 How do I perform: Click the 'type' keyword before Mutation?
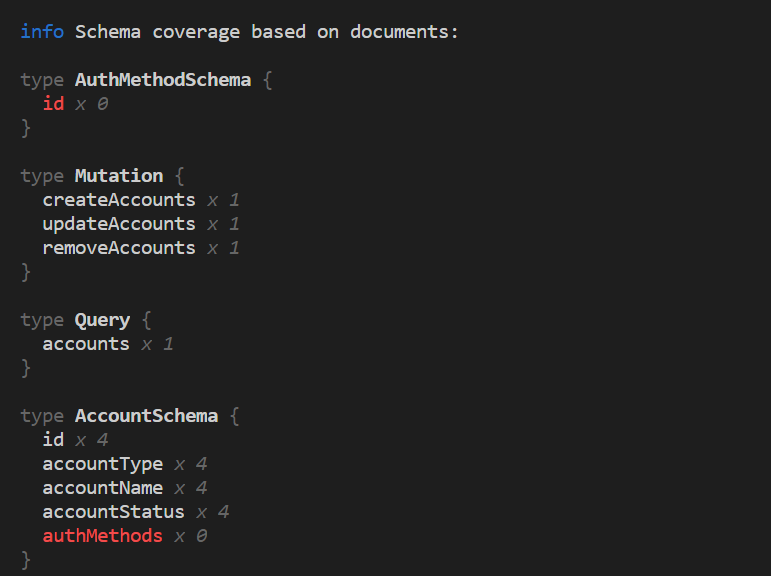41,176
